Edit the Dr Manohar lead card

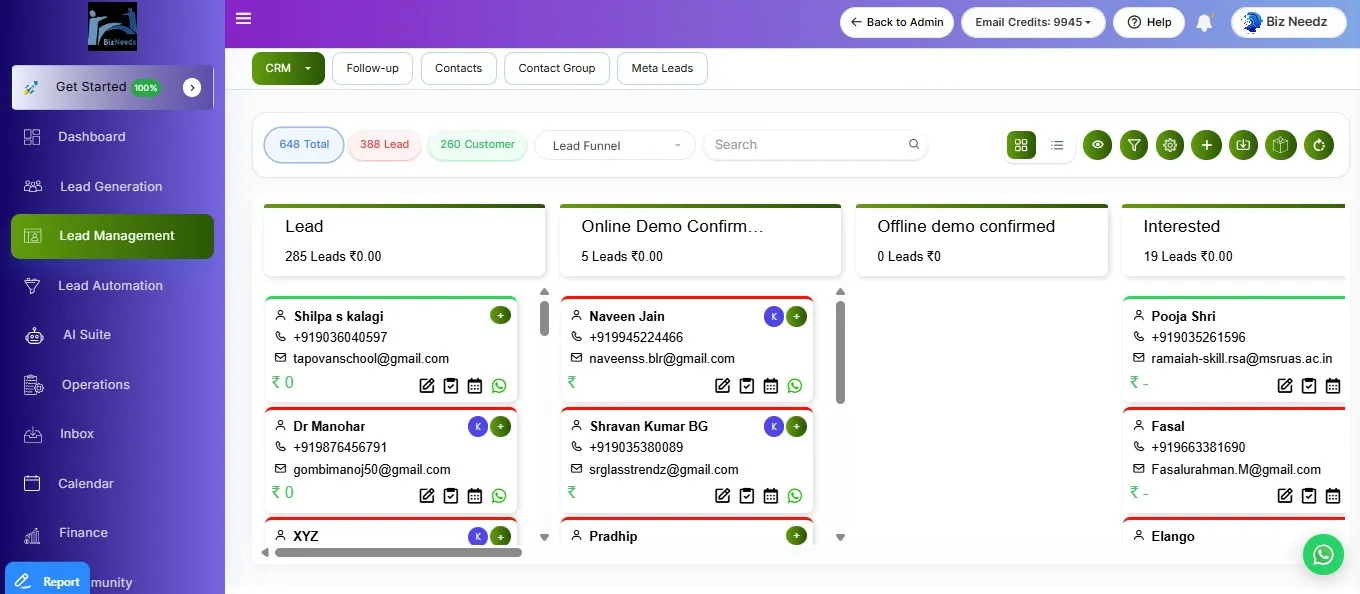point(427,496)
